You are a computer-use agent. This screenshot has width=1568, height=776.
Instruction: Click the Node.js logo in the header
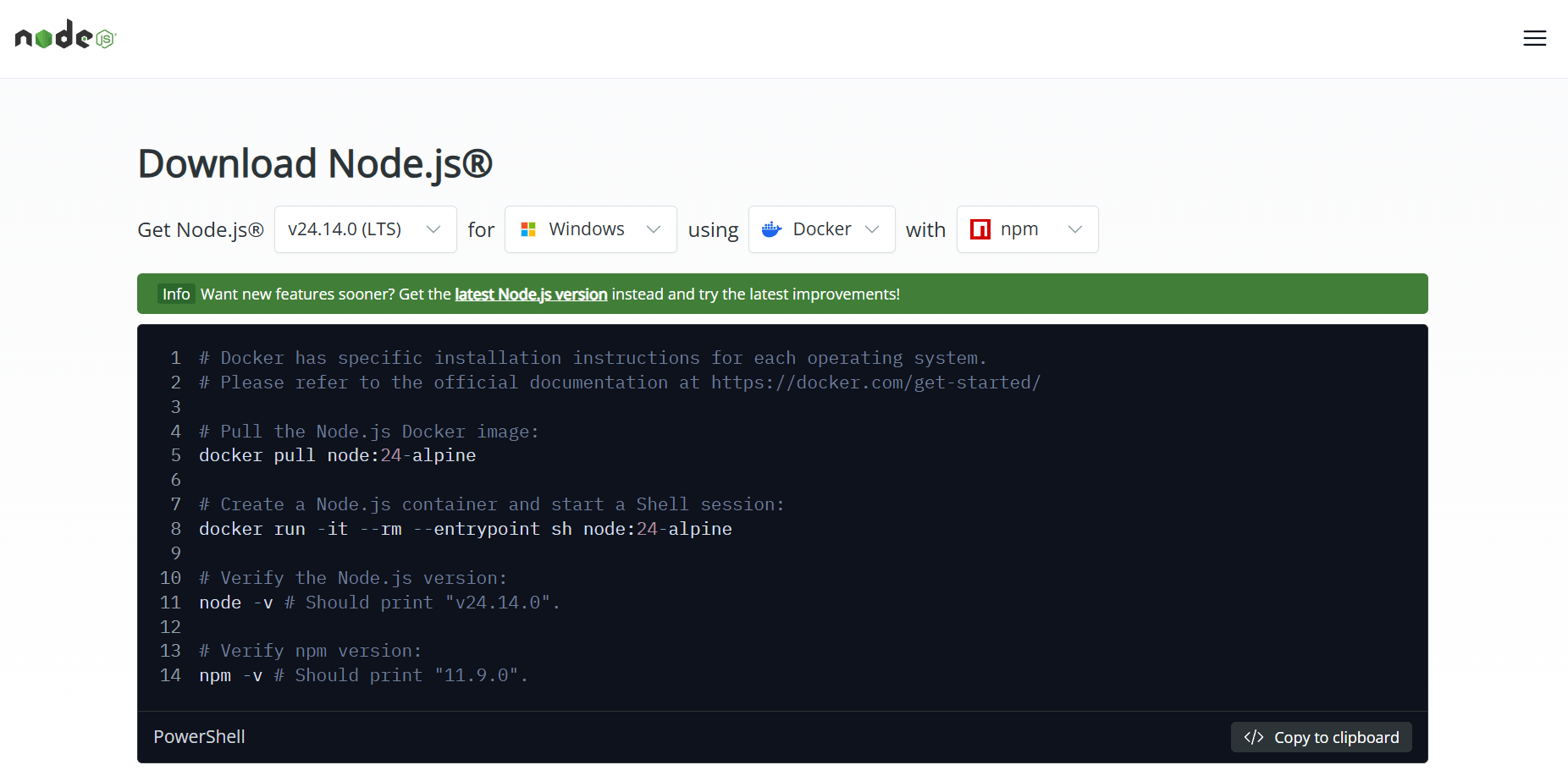coord(63,36)
